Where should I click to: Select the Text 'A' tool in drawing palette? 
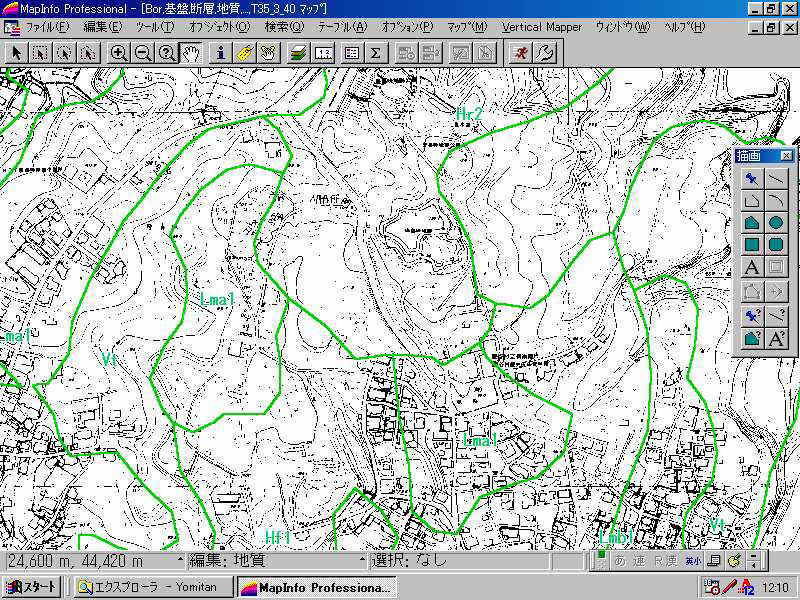click(752, 268)
